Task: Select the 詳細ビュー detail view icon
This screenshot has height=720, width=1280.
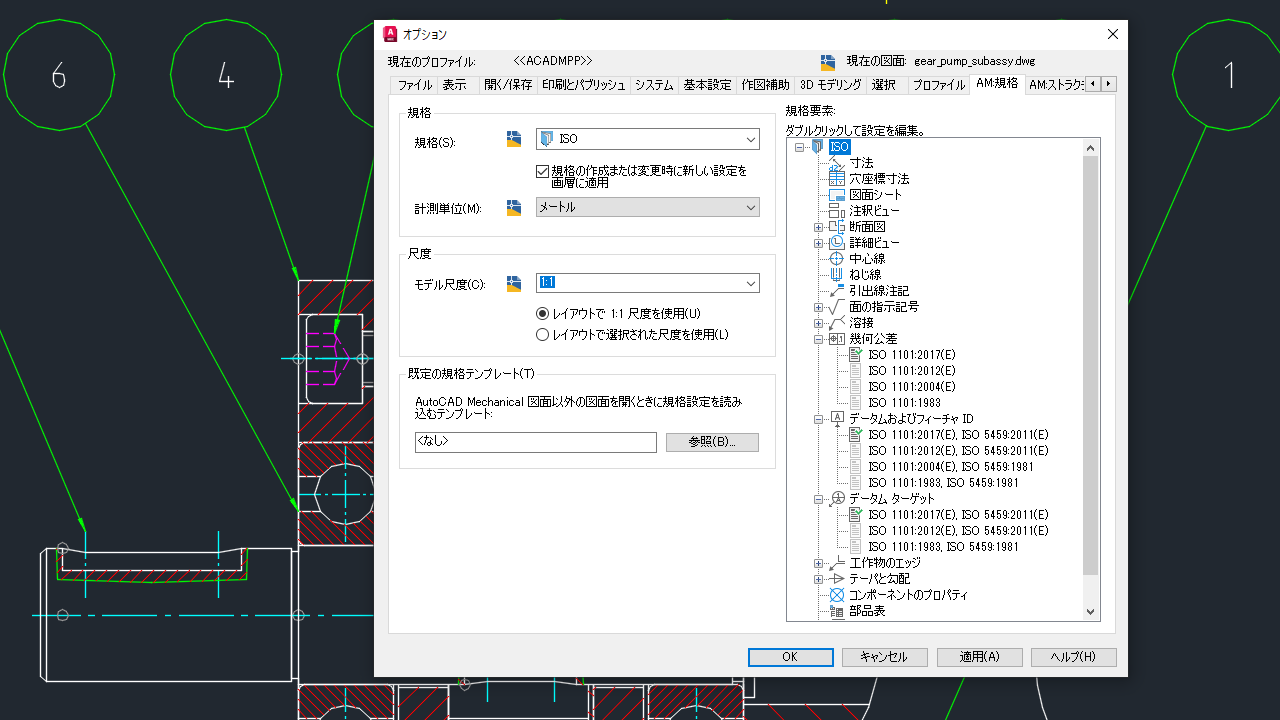Action: point(837,243)
